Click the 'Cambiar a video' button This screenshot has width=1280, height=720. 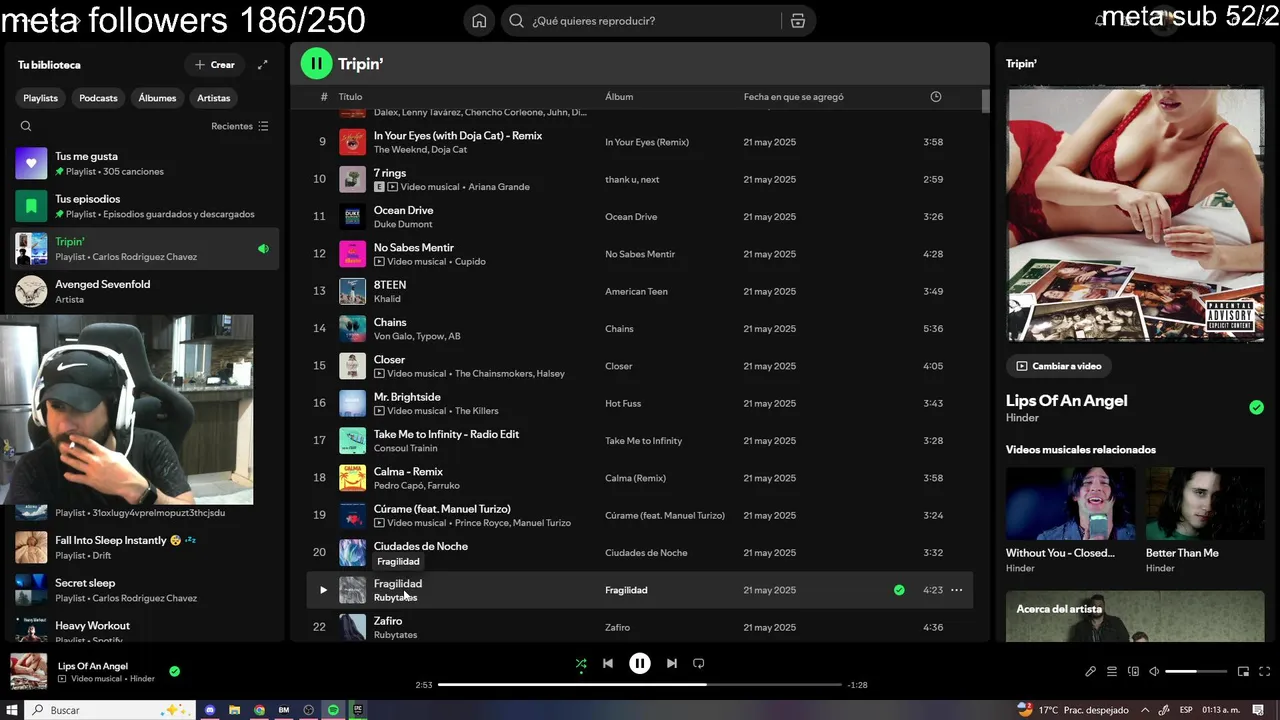(x=1058, y=366)
